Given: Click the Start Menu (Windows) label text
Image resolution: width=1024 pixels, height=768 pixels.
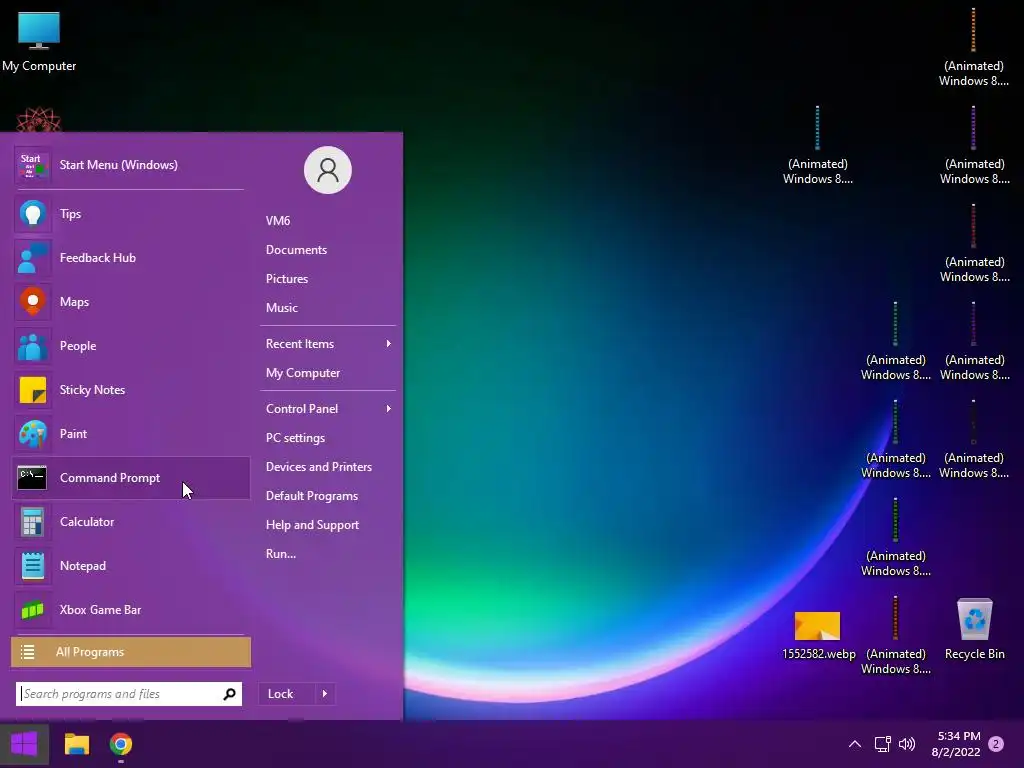Looking at the screenshot, I should tap(118, 165).
